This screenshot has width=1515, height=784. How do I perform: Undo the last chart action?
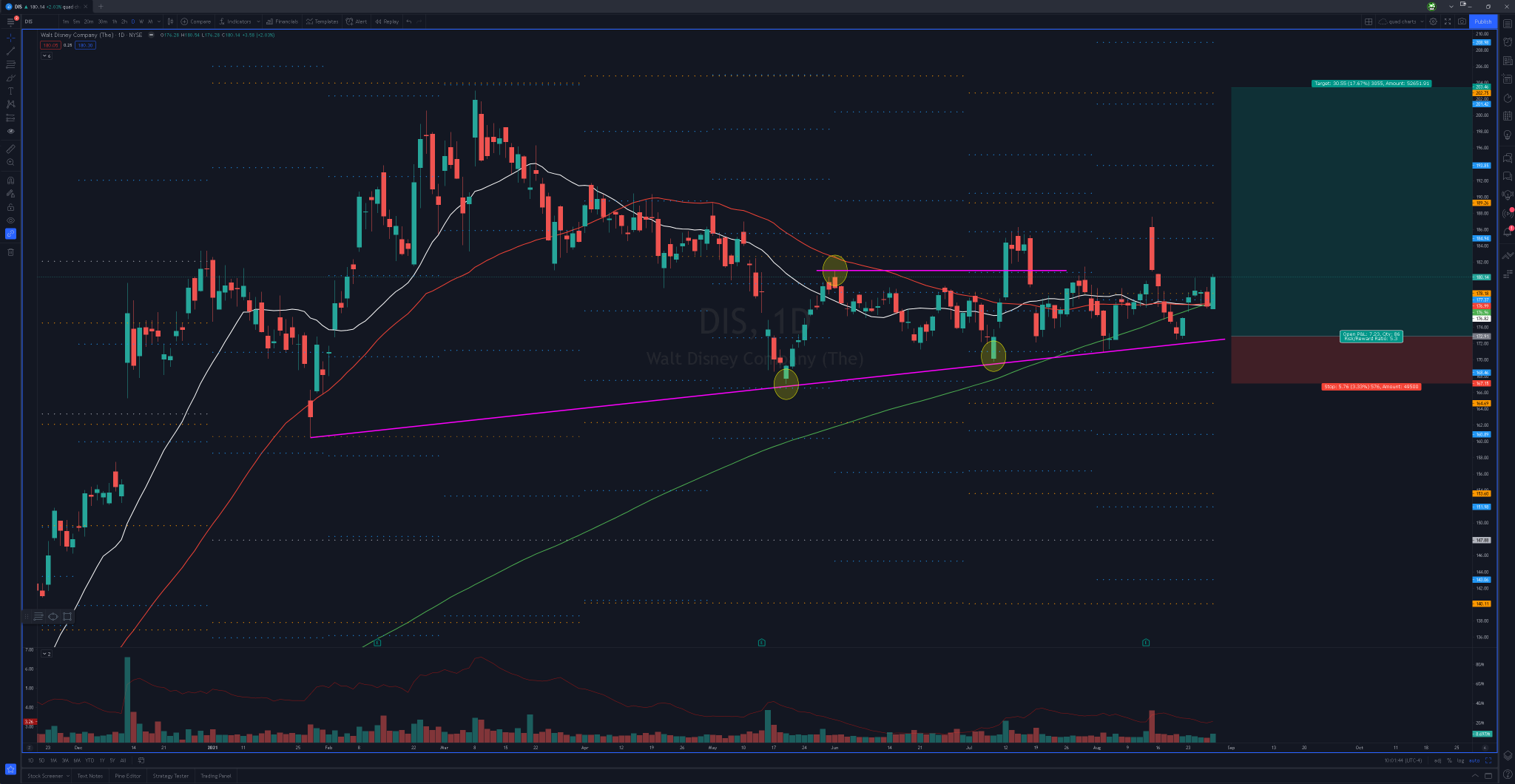click(409, 21)
